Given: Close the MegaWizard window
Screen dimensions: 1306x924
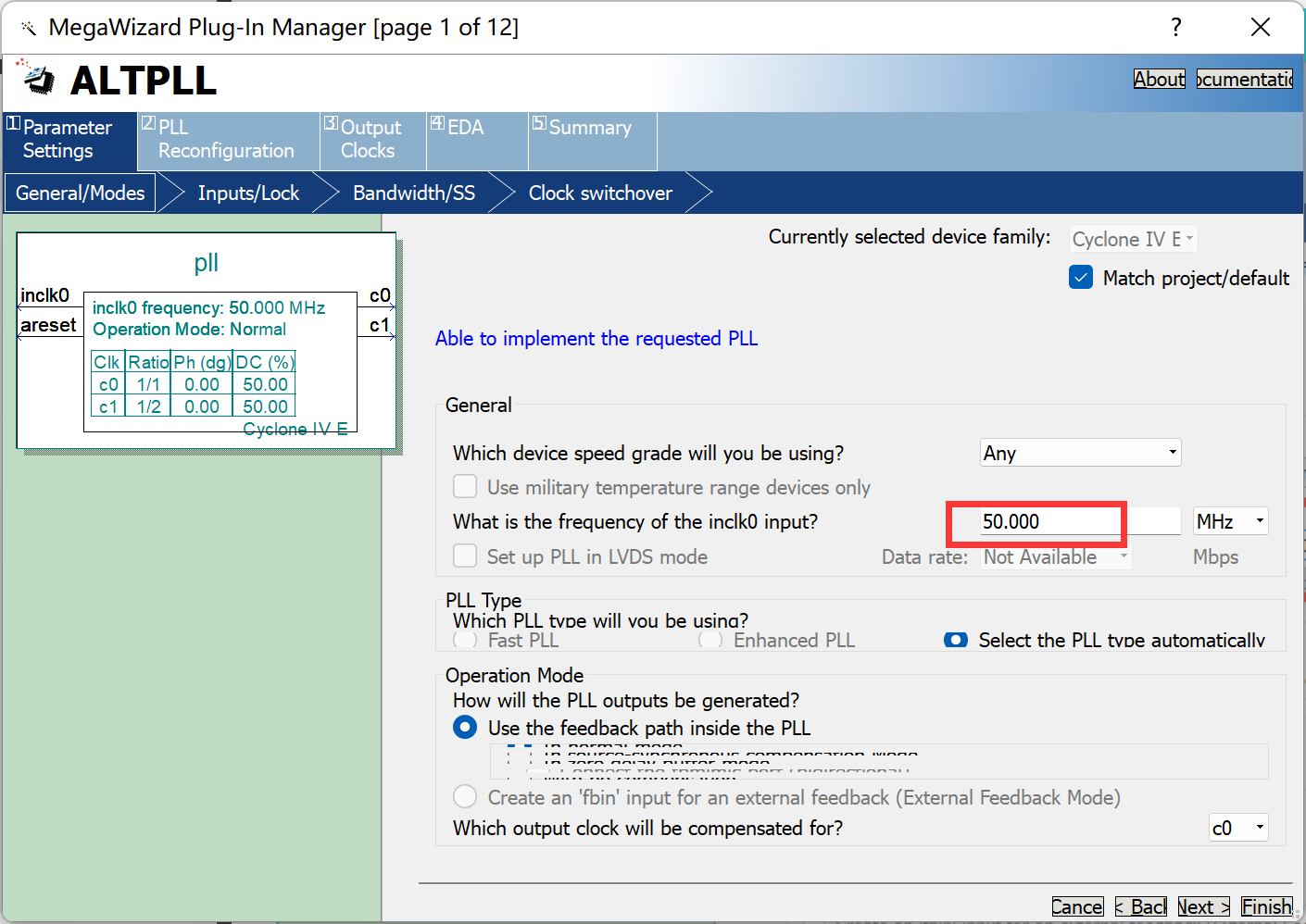Looking at the screenshot, I should pyautogui.click(x=1261, y=27).
